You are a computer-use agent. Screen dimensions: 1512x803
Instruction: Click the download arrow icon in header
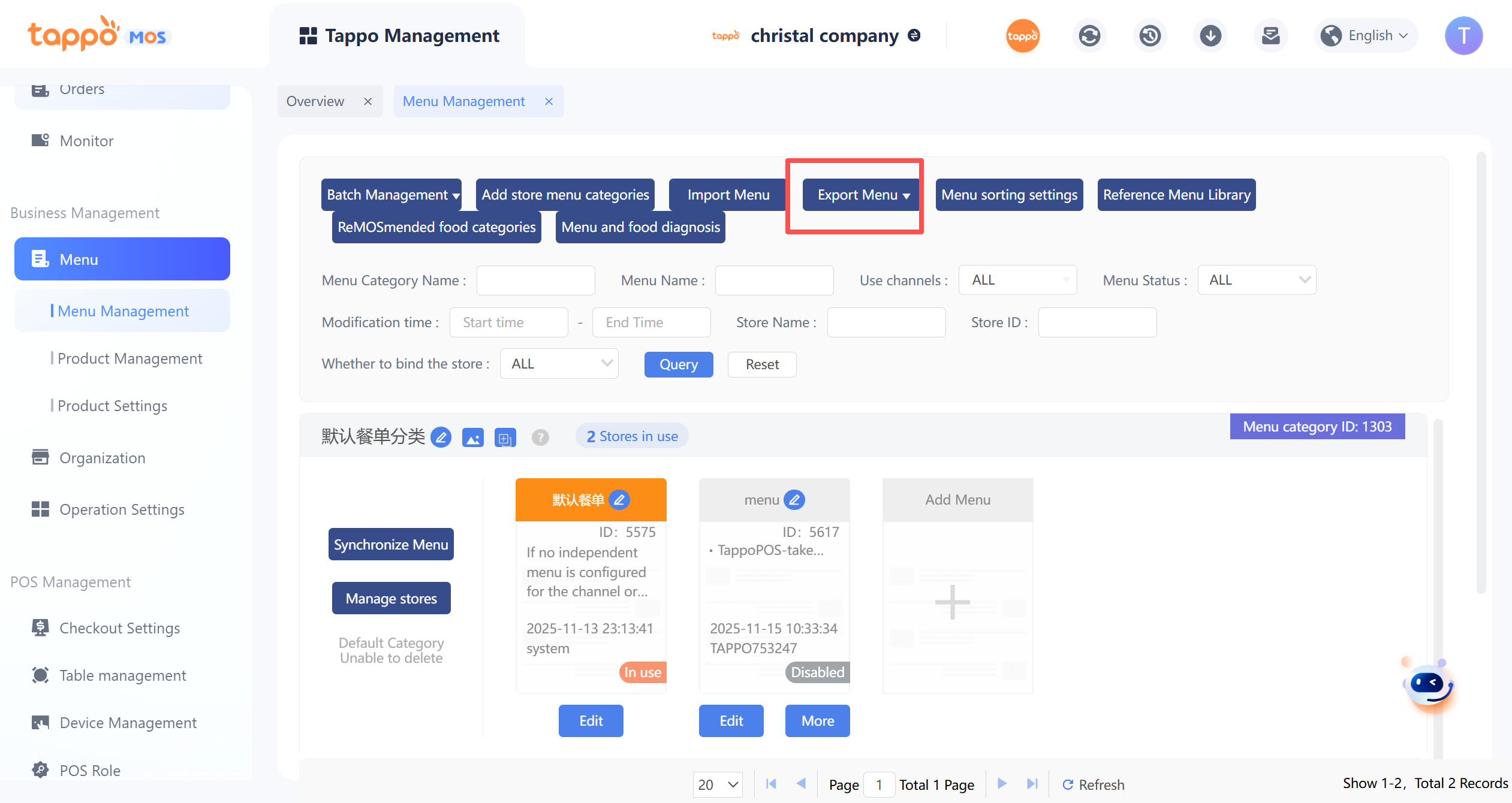tap(1210, 36)
